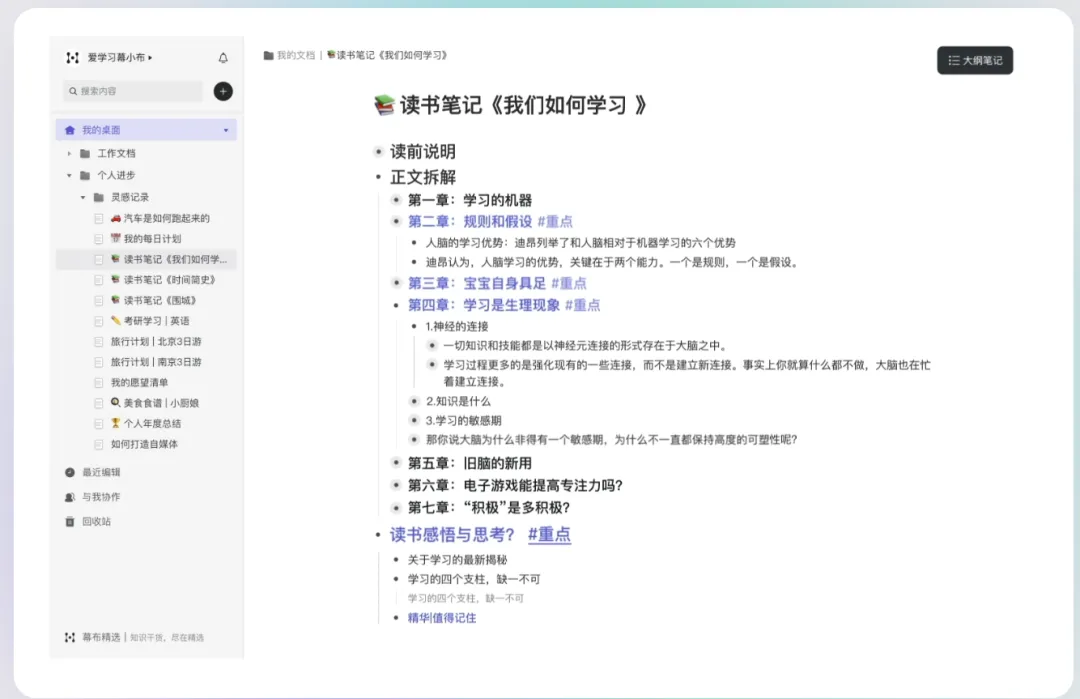Click the 大纲笔记 button

click(975, 61)
